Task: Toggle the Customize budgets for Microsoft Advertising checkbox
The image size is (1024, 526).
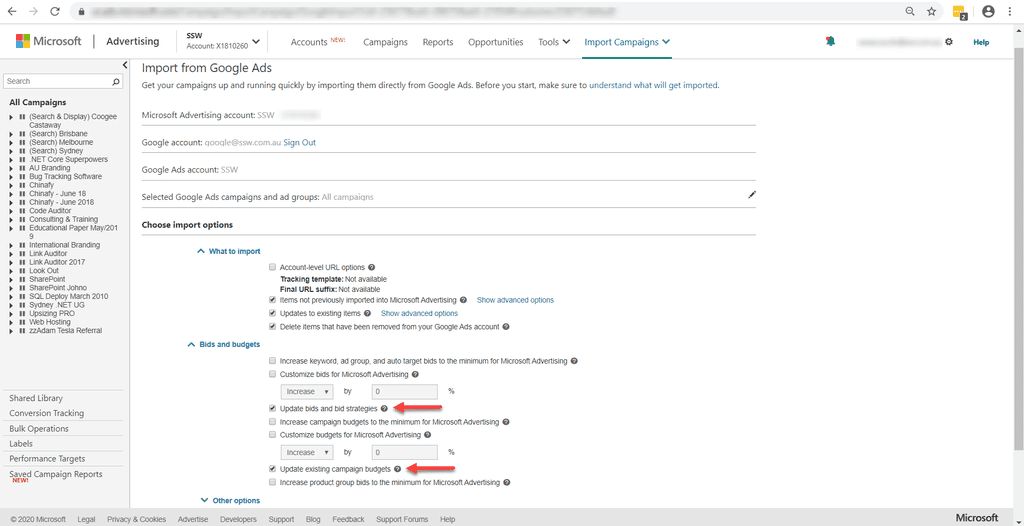Action: (272, 435)
